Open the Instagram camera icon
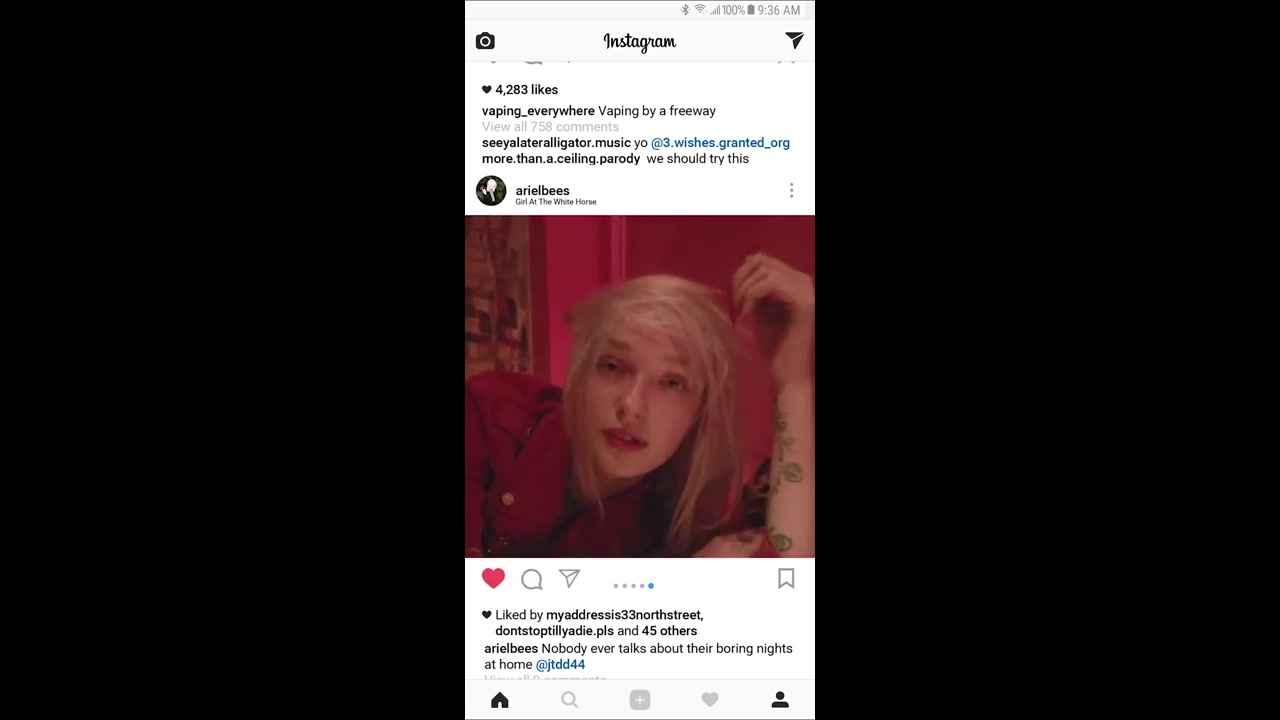The height and width of the screenshot is (720, 1280). click(485, 41)
